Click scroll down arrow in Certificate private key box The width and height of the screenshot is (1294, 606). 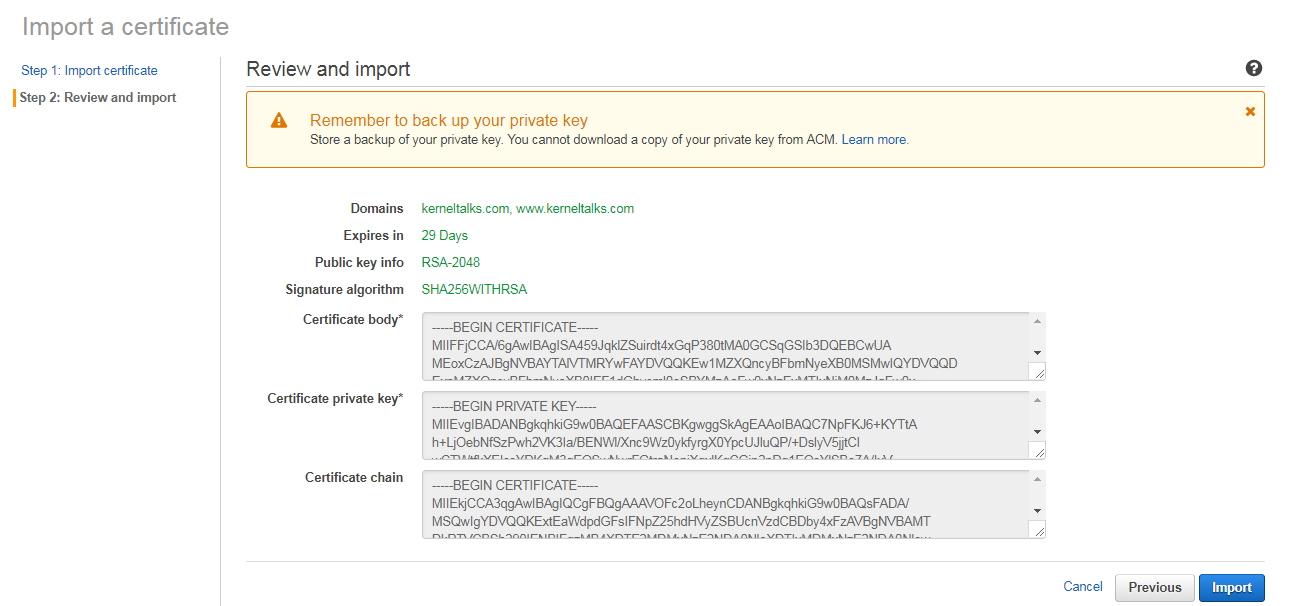pyautogui.click(x=1037, y=432)
